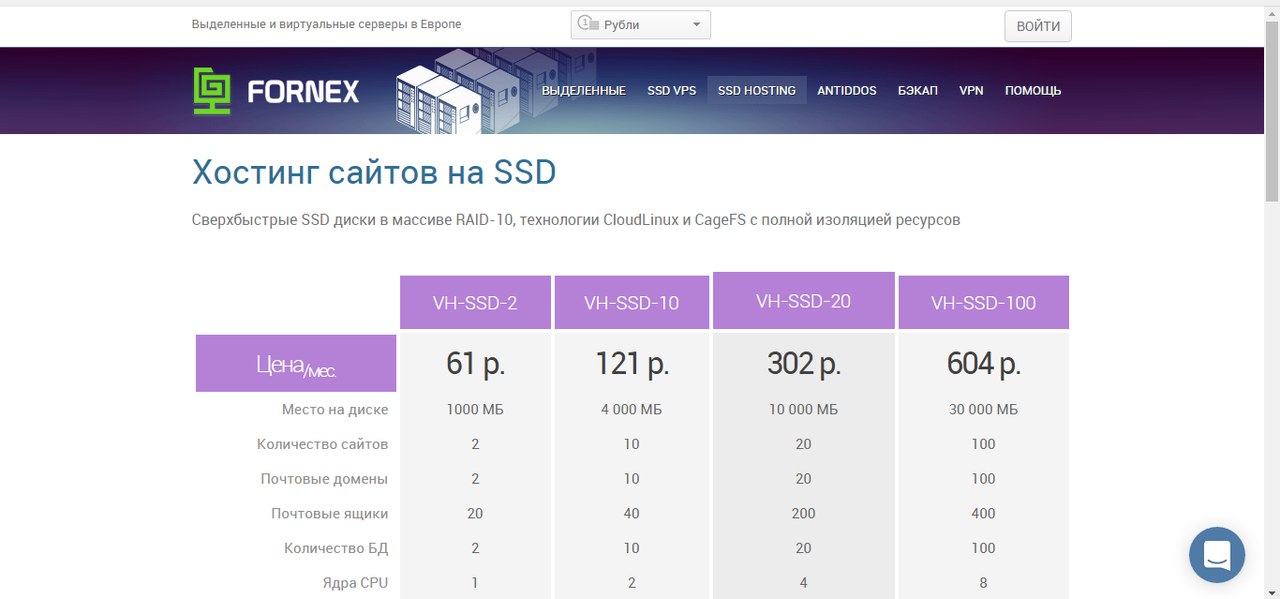The width and height of the screenshot is (1280, 599).
Task: Choose the VH-SSD-10 plan header
Action: (x=631, y=302)
